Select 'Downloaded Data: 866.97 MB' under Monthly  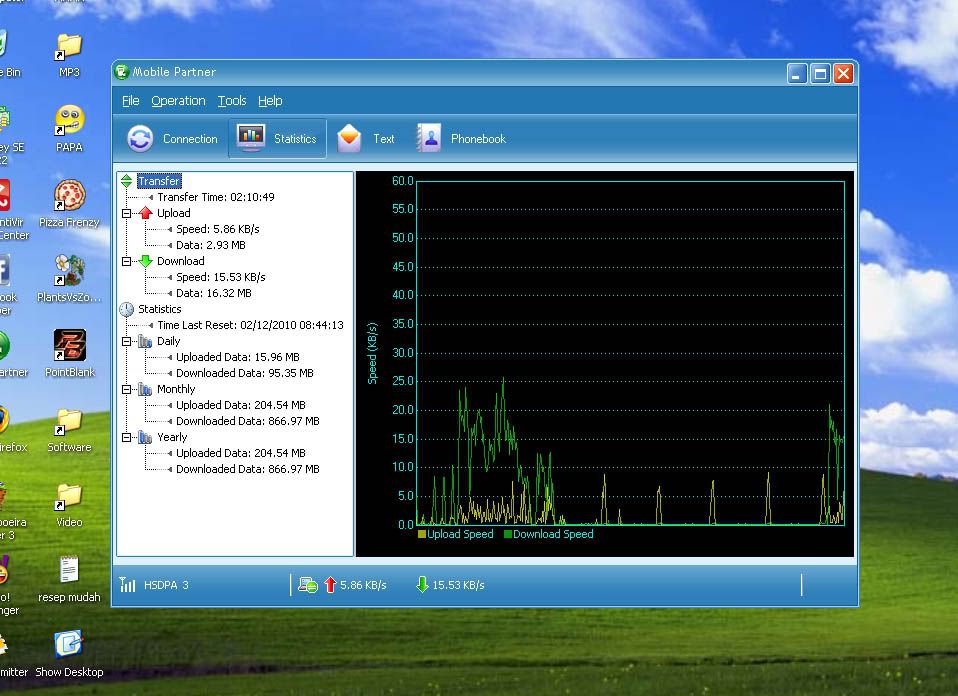point(247,421)
